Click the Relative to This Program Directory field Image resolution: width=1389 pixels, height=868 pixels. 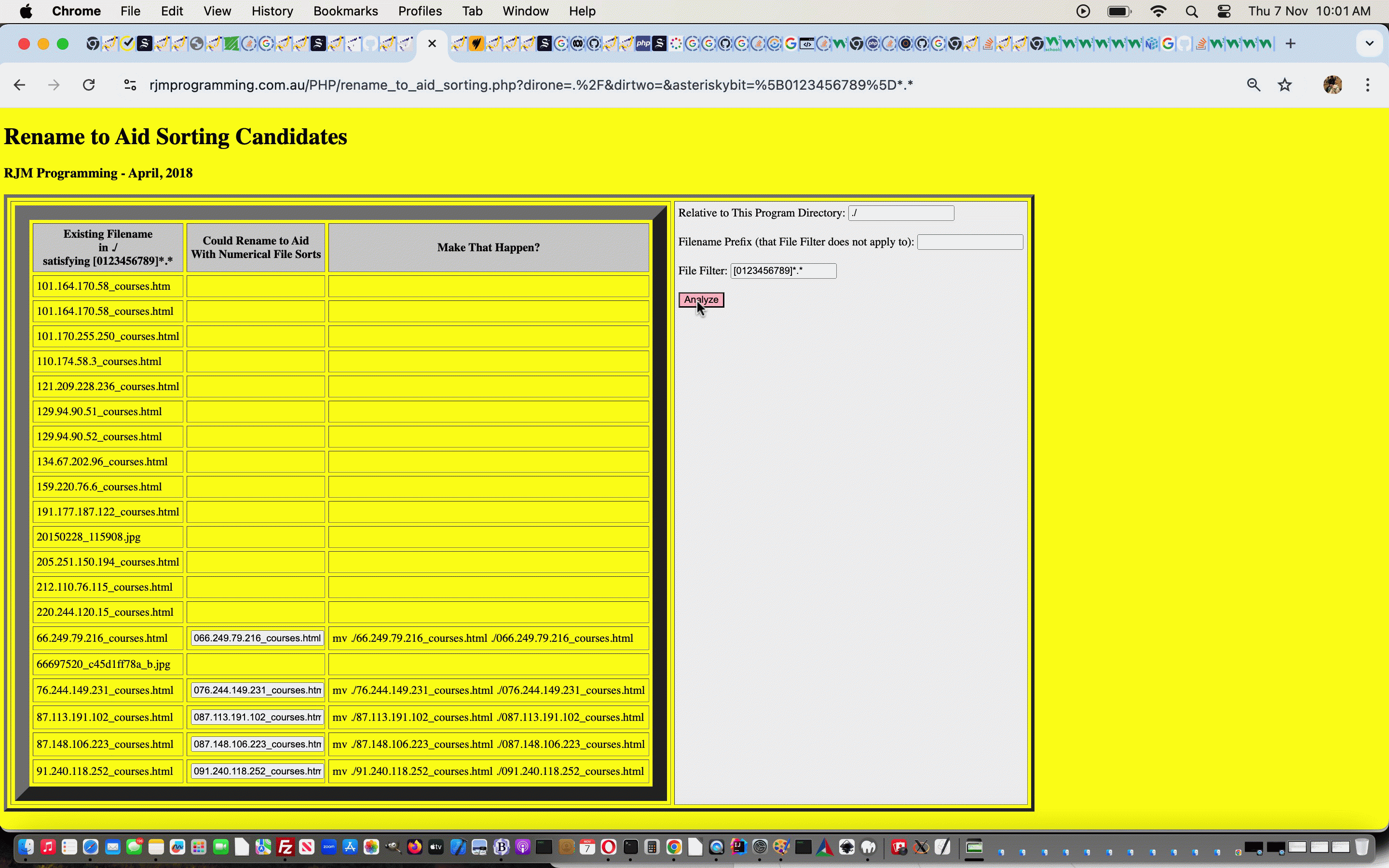pos(901,213)
